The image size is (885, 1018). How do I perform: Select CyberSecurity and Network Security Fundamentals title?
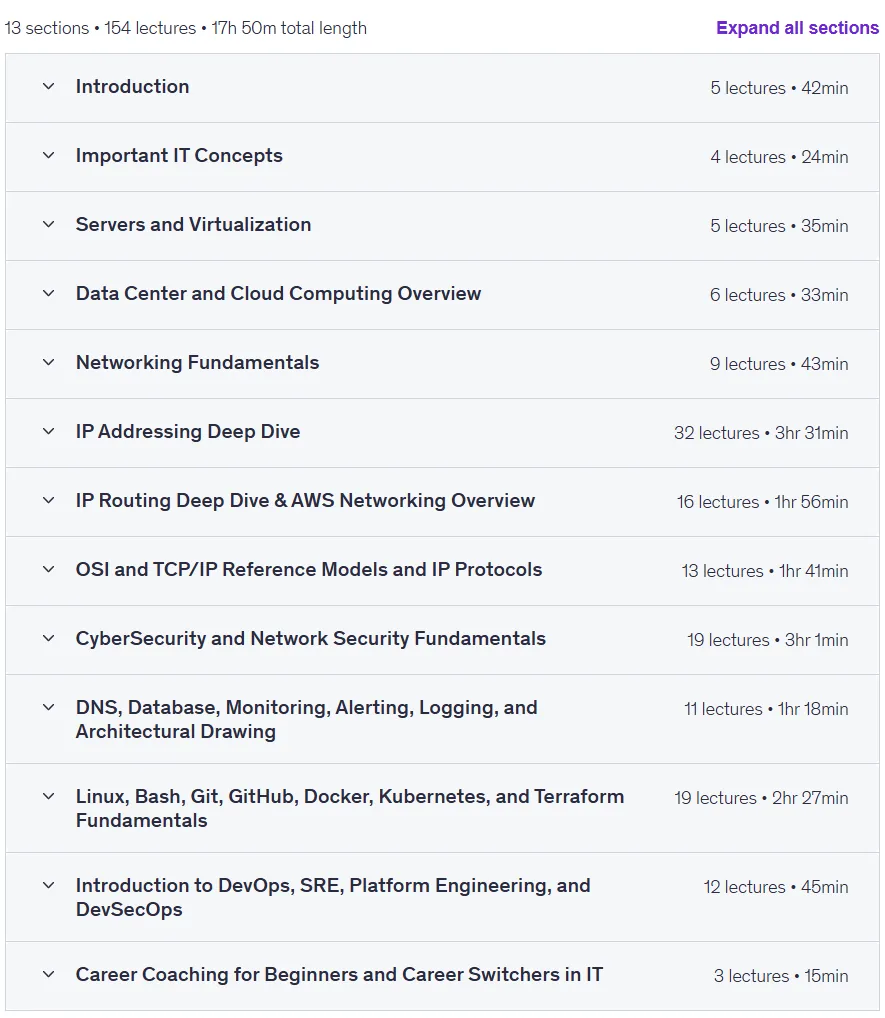pyautogui.click(x=310, y=638)
